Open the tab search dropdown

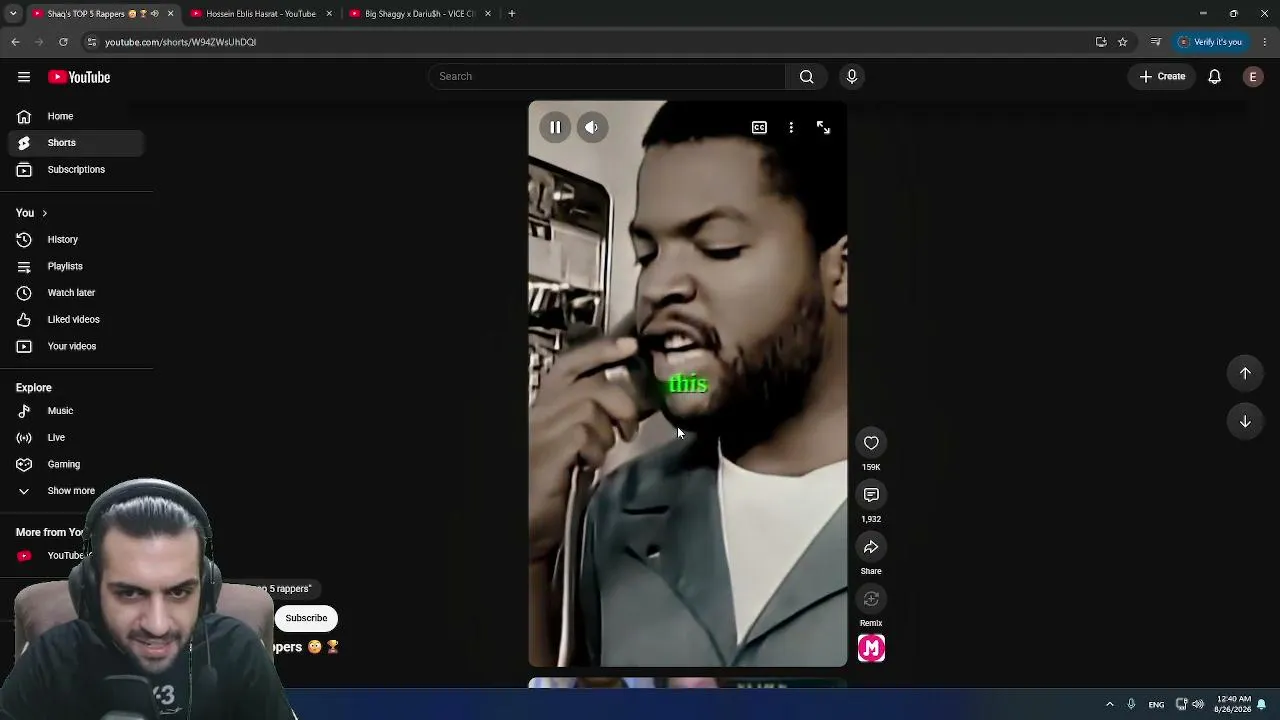[13, 14]
